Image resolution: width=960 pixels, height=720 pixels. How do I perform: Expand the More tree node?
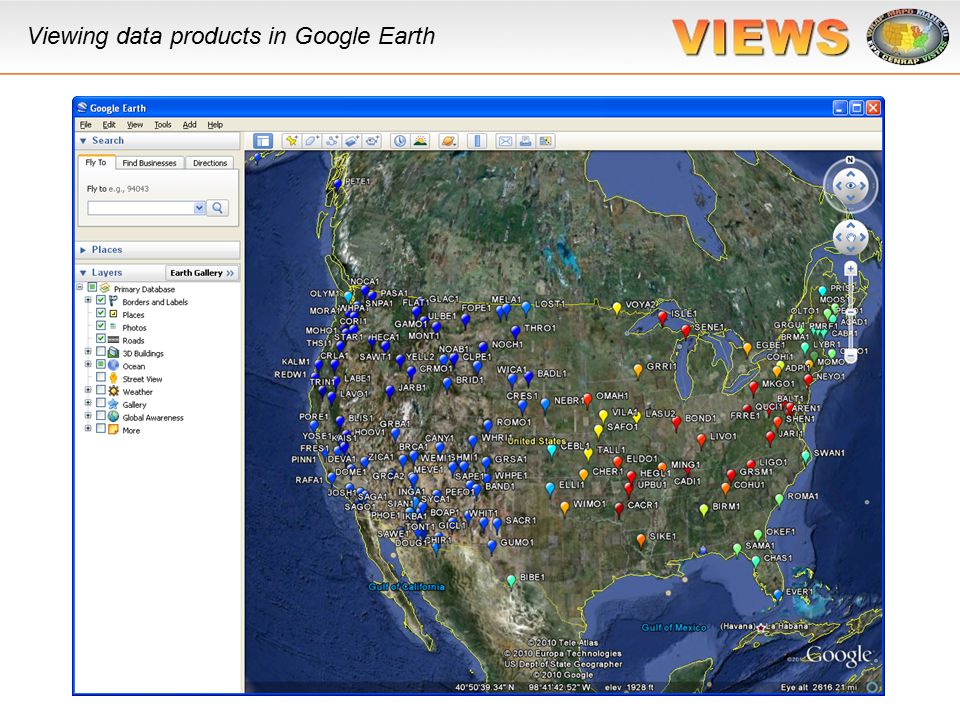(88, 429)
